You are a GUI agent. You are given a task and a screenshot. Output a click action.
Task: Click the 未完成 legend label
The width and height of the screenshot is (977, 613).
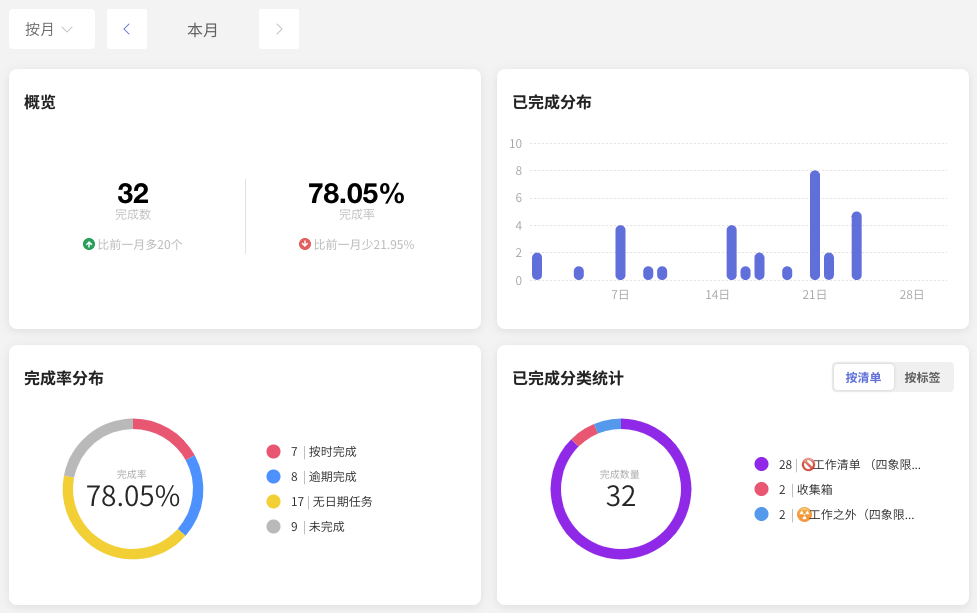click(326, 526)
